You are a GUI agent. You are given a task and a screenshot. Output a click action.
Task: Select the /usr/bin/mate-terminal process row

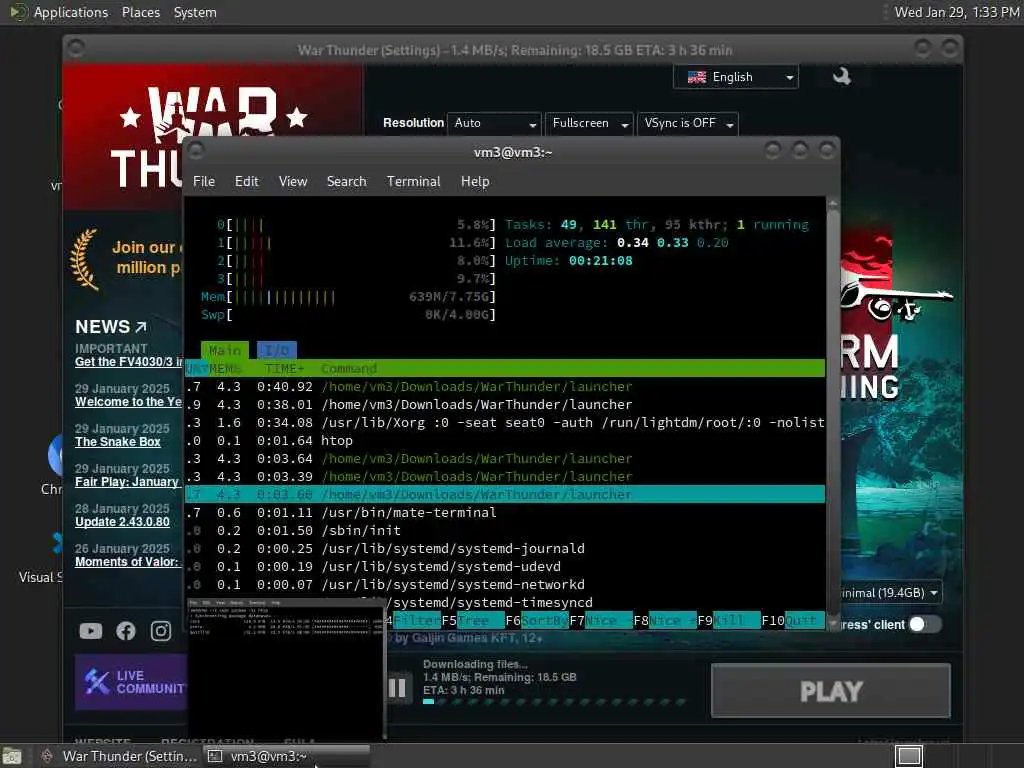pyautogui.click(x=505, y=513)
